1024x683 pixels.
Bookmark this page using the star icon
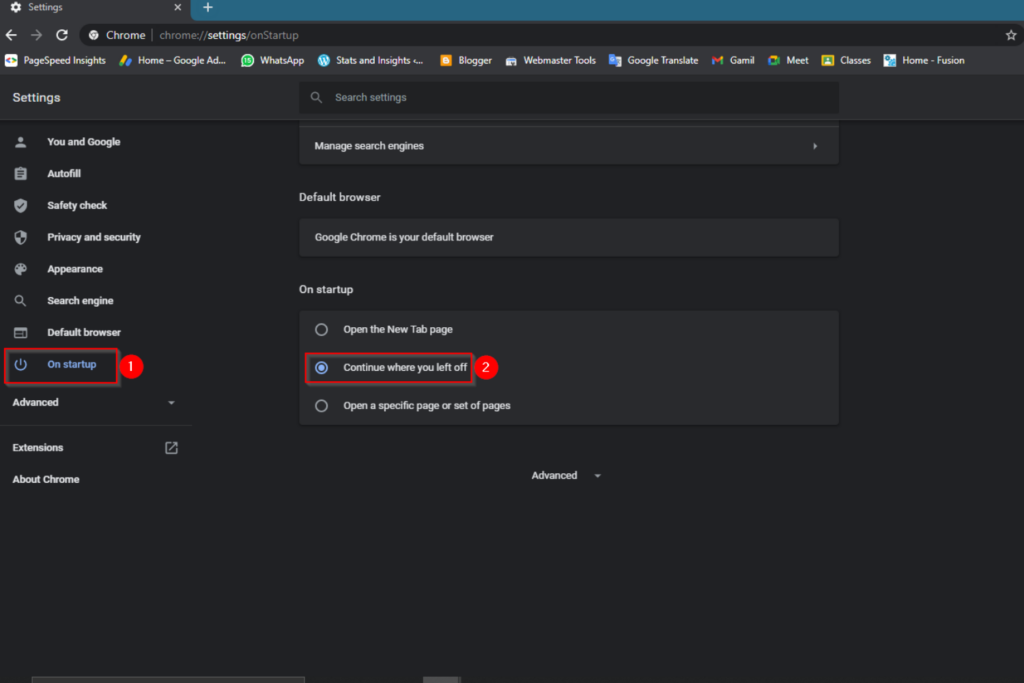[1010, 34]
